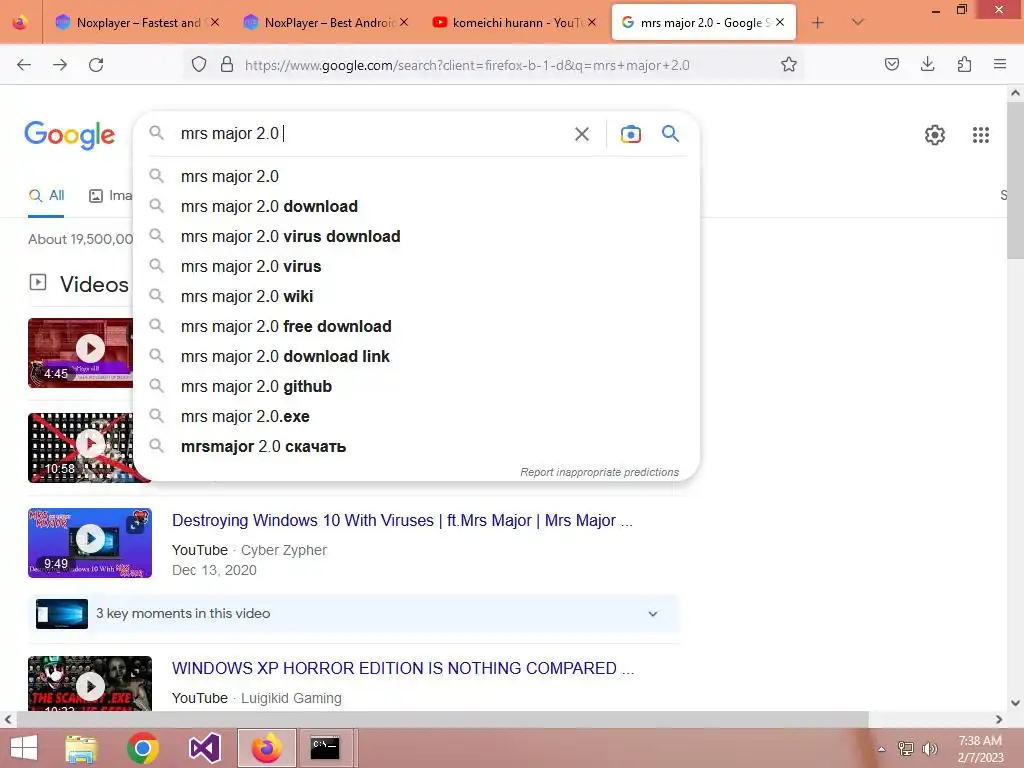Image resolution: width=1024 pixels, height=768 pixels.
Task: Open the Windows Start menu
Action: 24,748
